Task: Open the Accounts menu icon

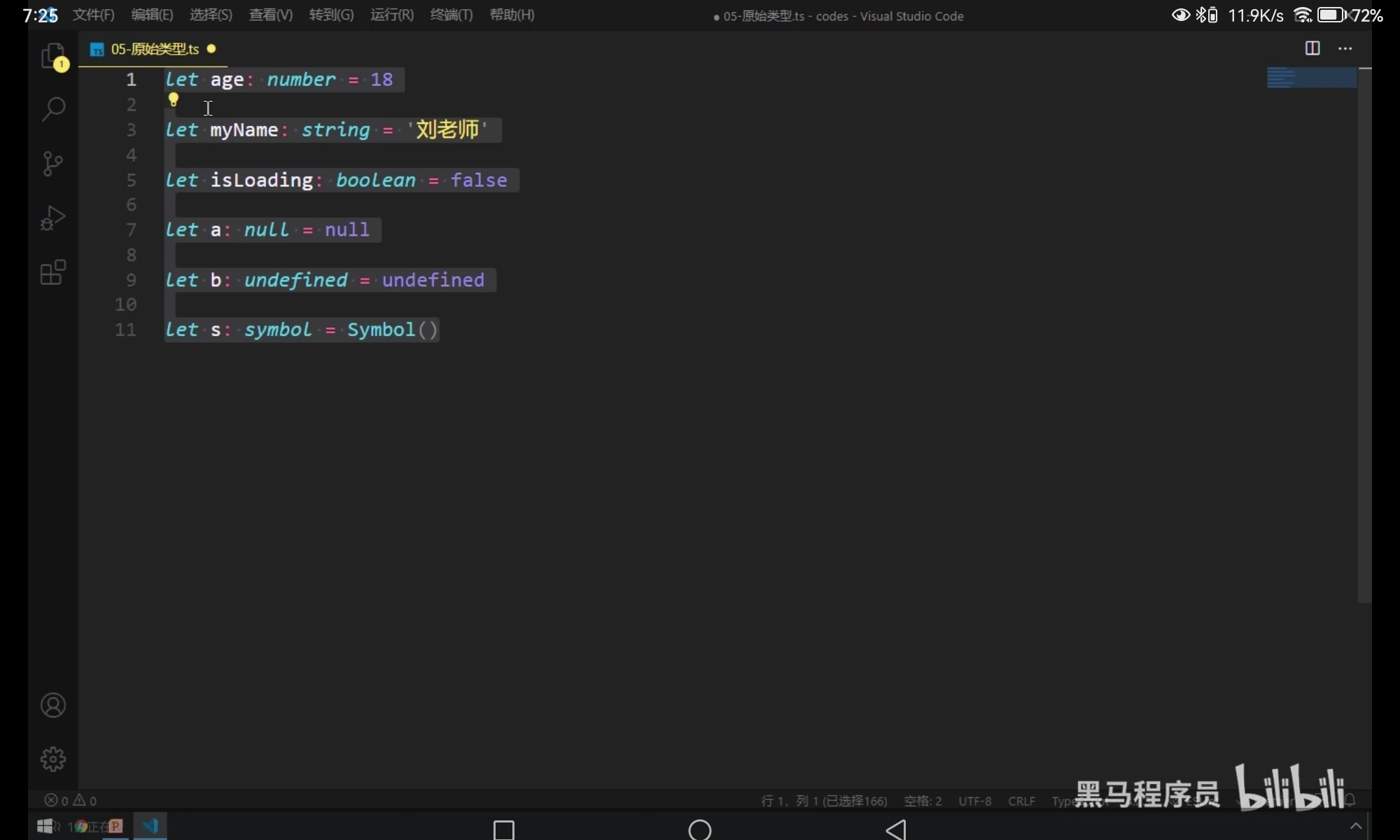Action: 53,705
